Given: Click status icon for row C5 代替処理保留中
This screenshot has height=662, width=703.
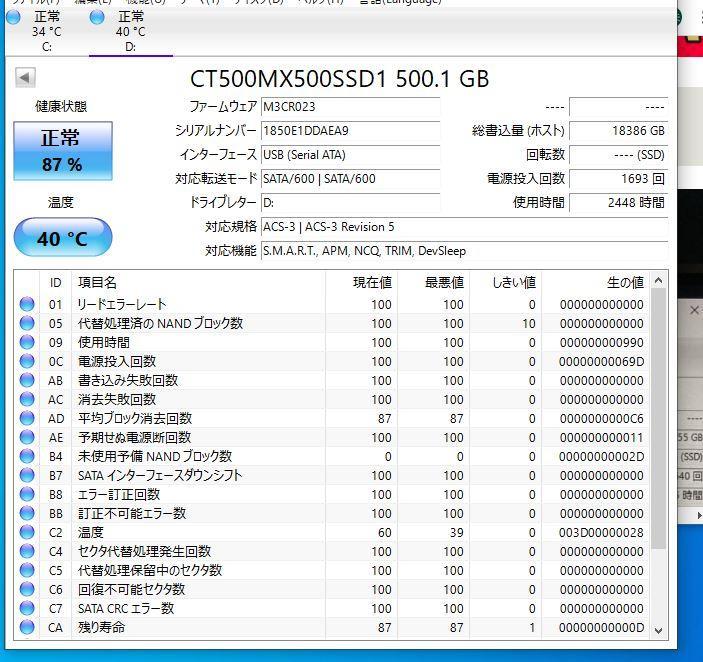Looking at the screenshot, I should (27, 570).
